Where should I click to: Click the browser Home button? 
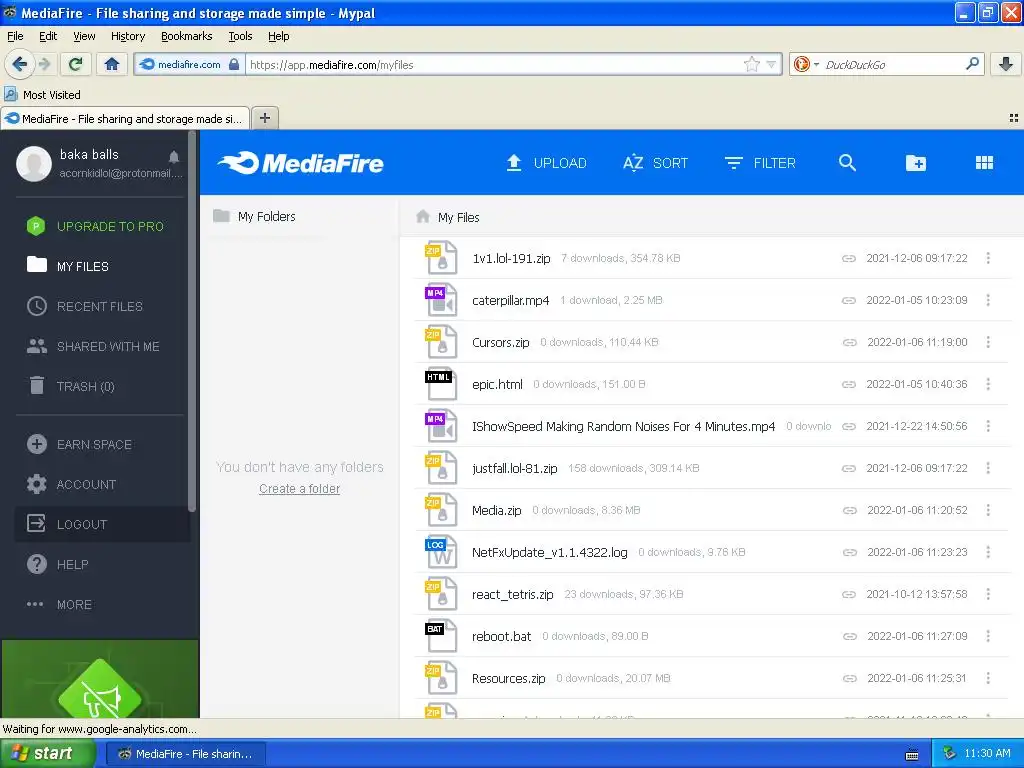[112, 64]
